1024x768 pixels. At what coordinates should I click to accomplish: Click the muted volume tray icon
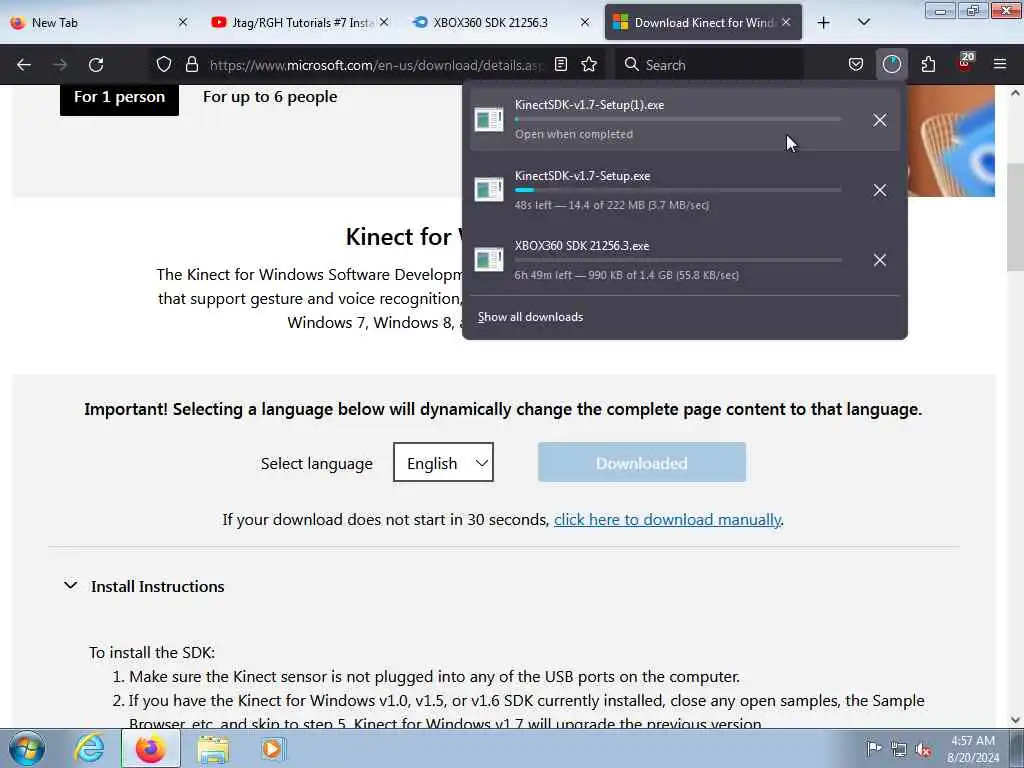coord(923,749)
